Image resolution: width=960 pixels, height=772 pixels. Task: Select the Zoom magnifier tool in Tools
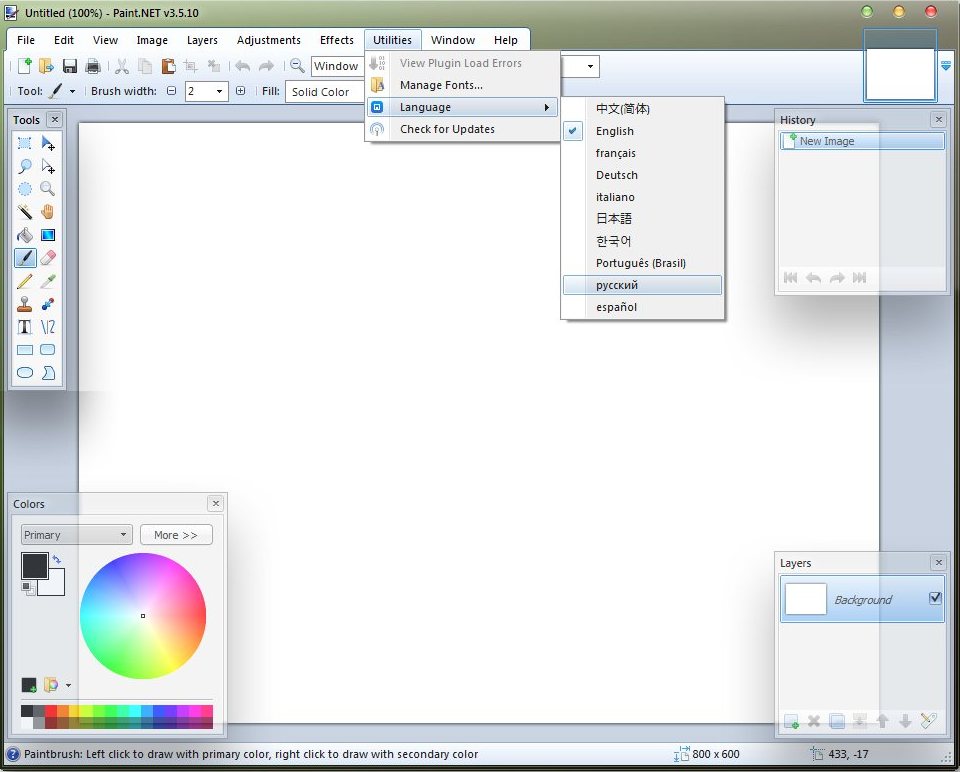click(48, 189)
